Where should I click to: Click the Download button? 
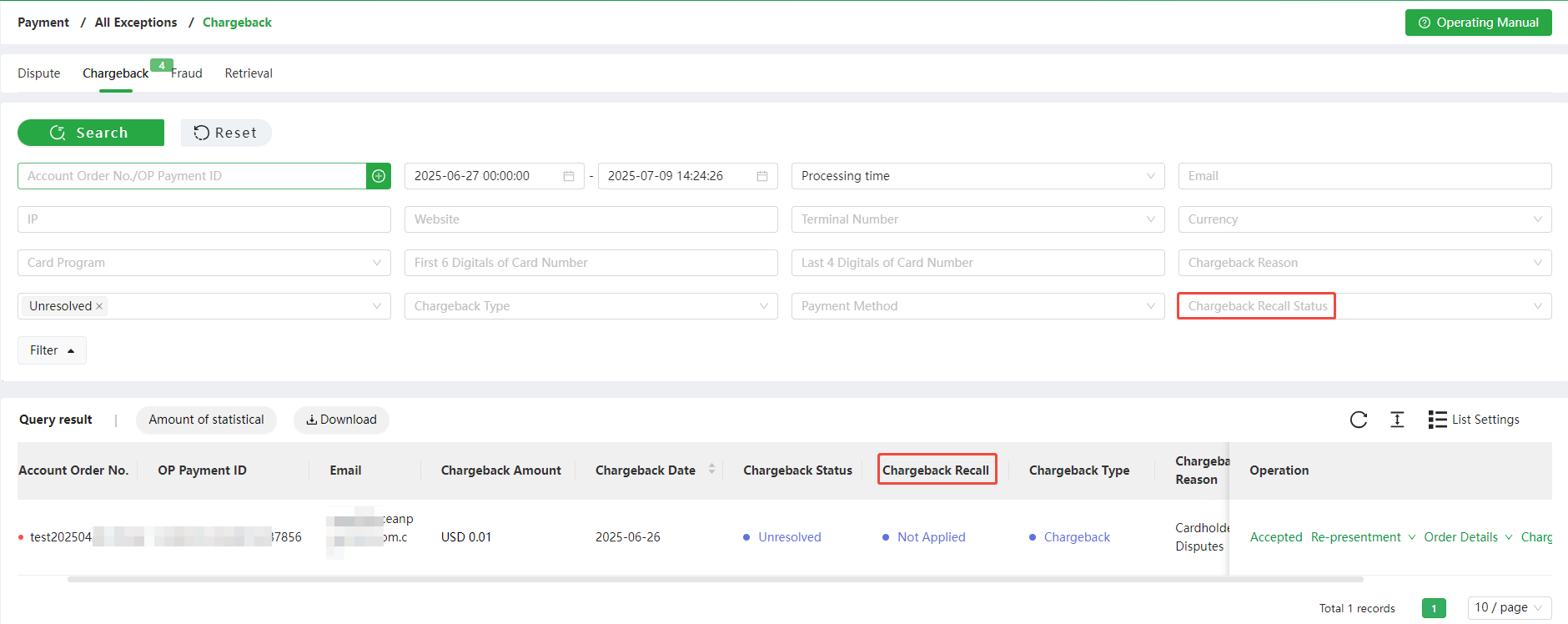(x=341, y=420)
